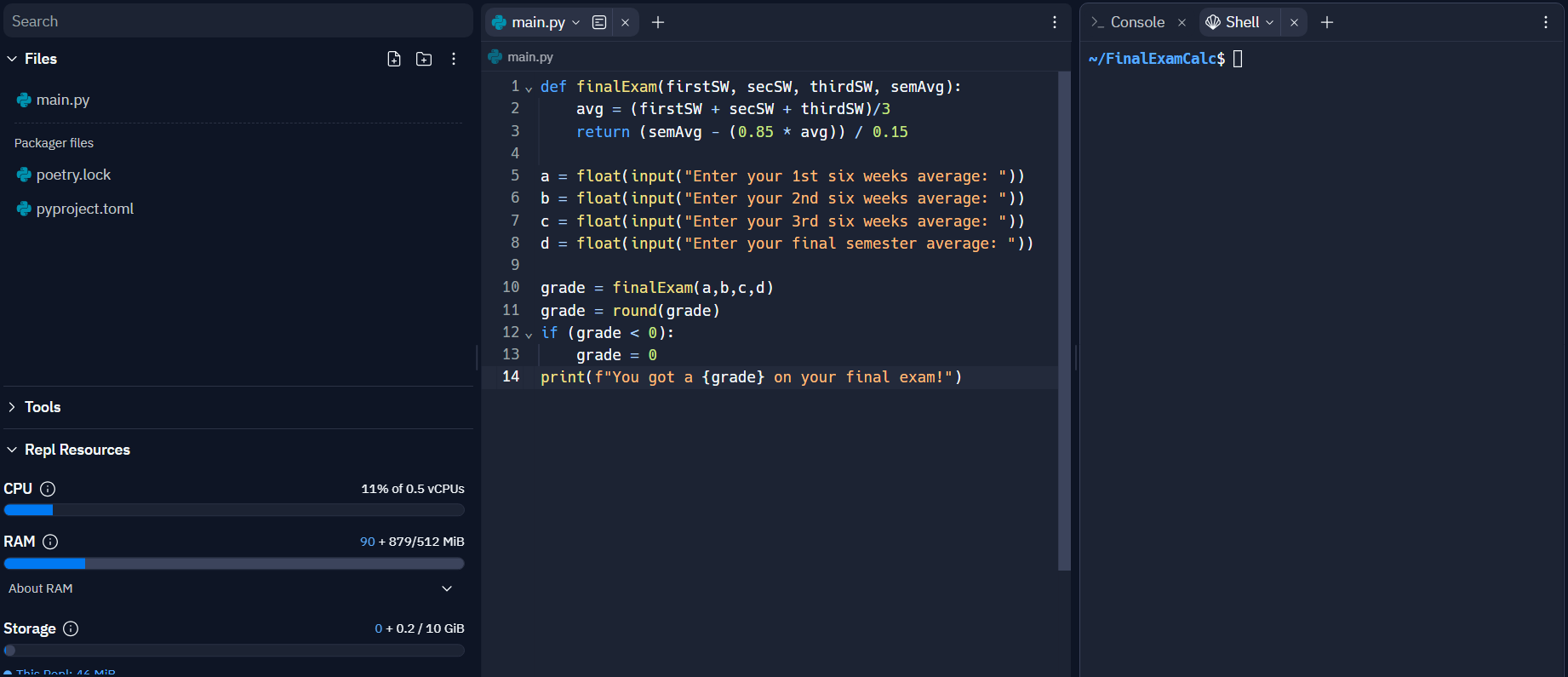Open pyproject.toml from Packager files
This screenshot has width=1568, height=677.
pos(85,209)
